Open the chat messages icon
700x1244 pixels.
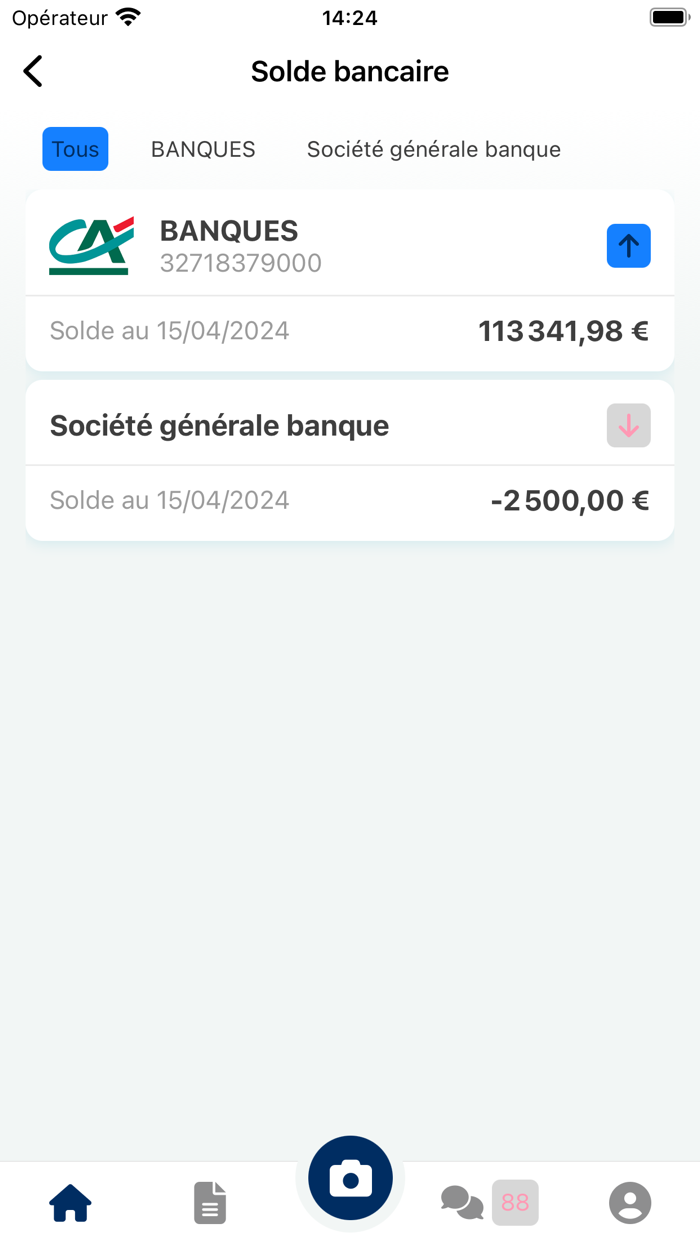click(x=462, y=1203)
